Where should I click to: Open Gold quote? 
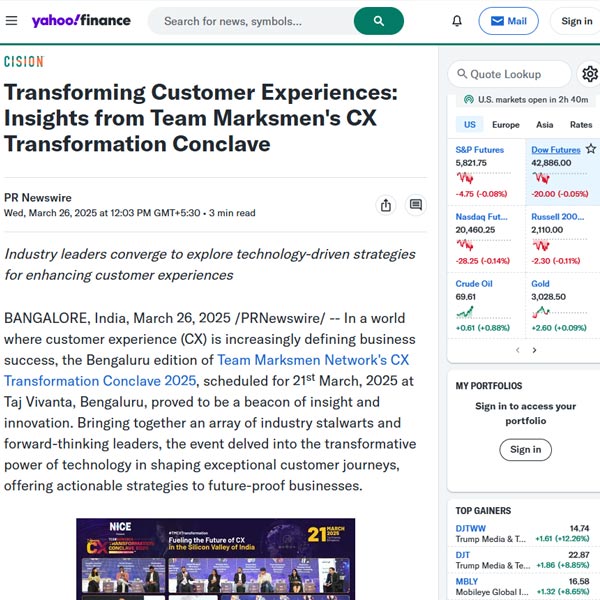point(540,284)
